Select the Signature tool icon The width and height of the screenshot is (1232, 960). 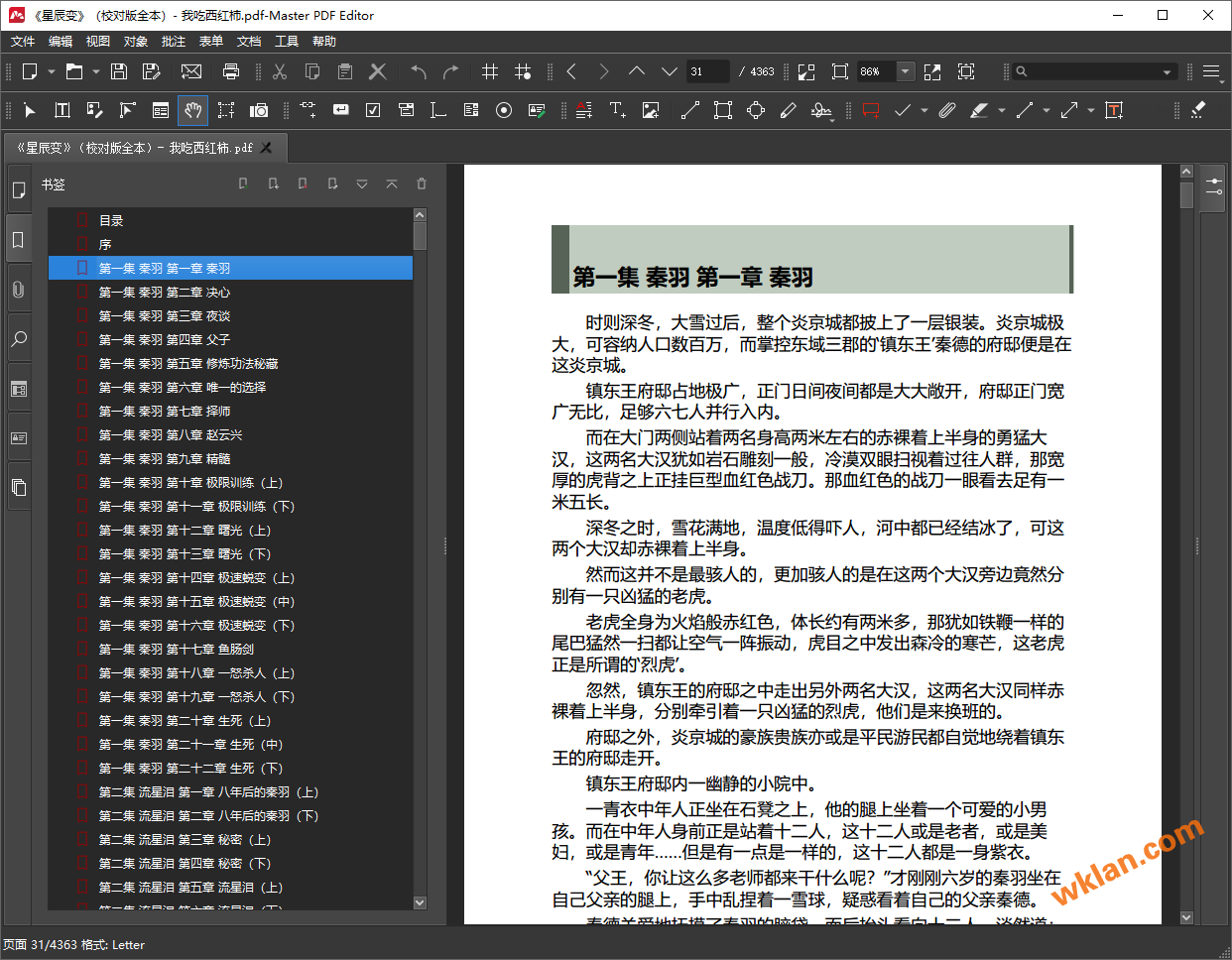coord(821,110)
